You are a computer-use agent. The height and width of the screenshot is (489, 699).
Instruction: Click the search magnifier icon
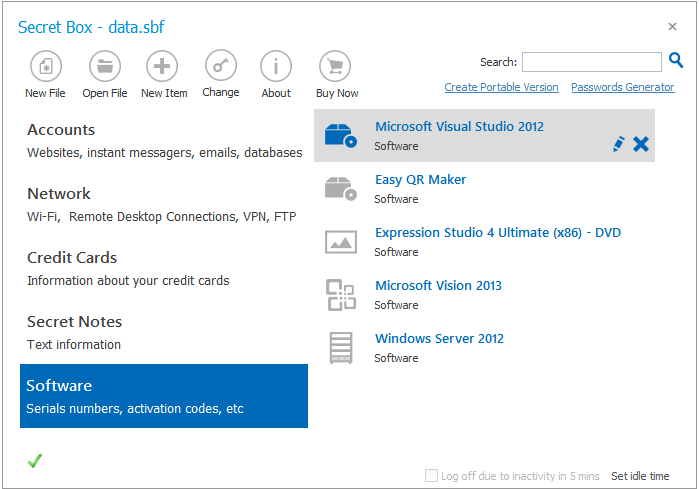pyautogui.click(x=676, y=62)
